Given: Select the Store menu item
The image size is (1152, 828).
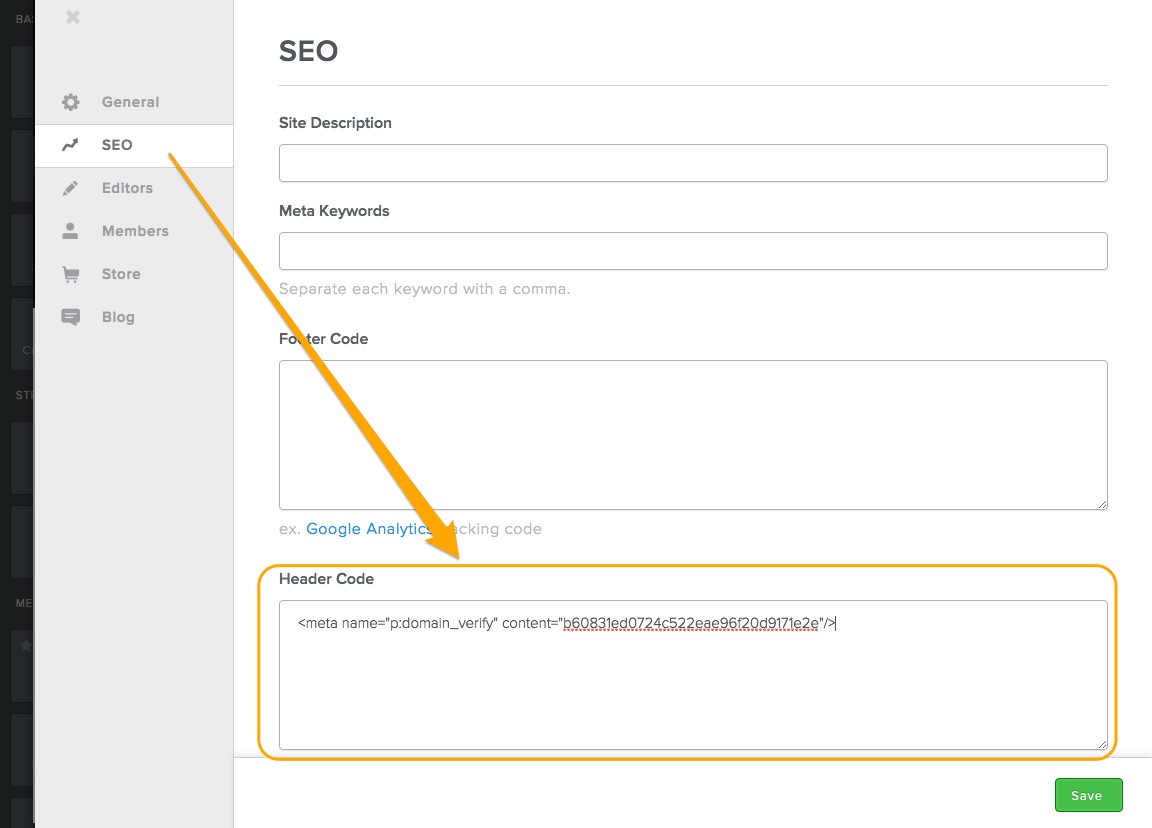Looking at the screenshot, I should click(x=120, y=273).
